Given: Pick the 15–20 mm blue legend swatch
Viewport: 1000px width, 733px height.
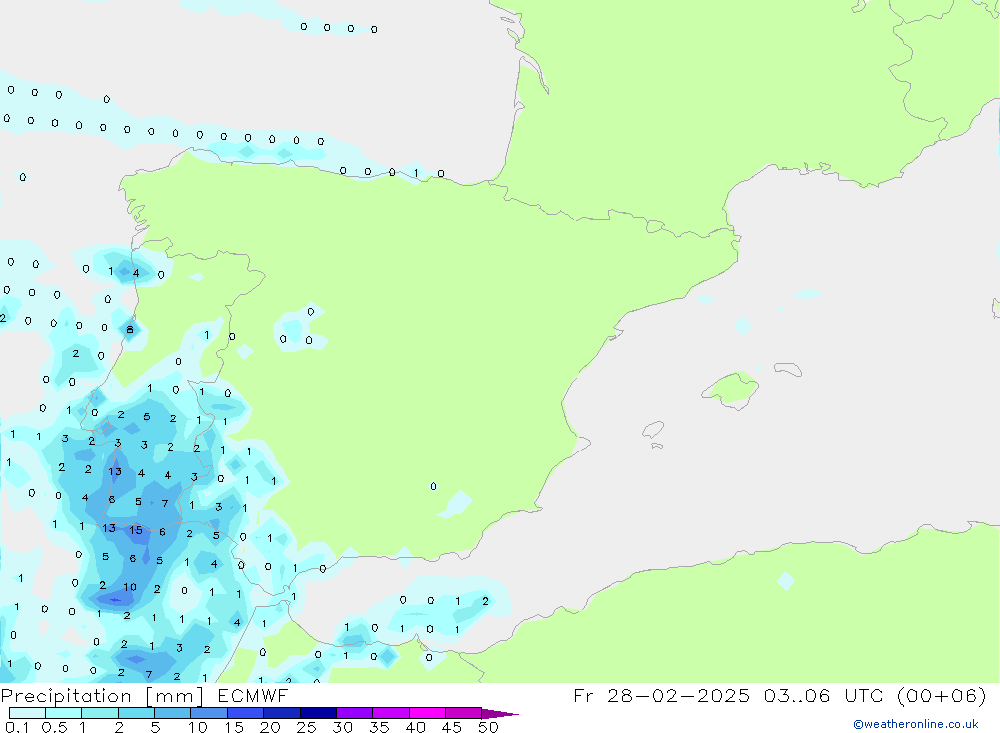Looking at the screenshot, I should tap(246, 713).
